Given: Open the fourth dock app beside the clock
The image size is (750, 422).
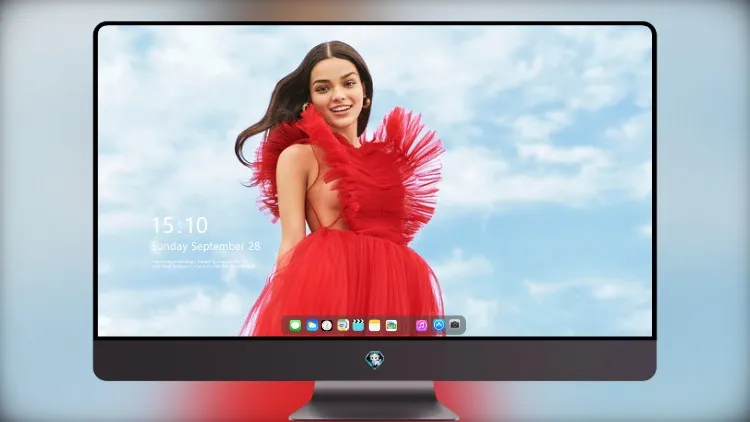Looking at the screenshot, I should 343,326.
